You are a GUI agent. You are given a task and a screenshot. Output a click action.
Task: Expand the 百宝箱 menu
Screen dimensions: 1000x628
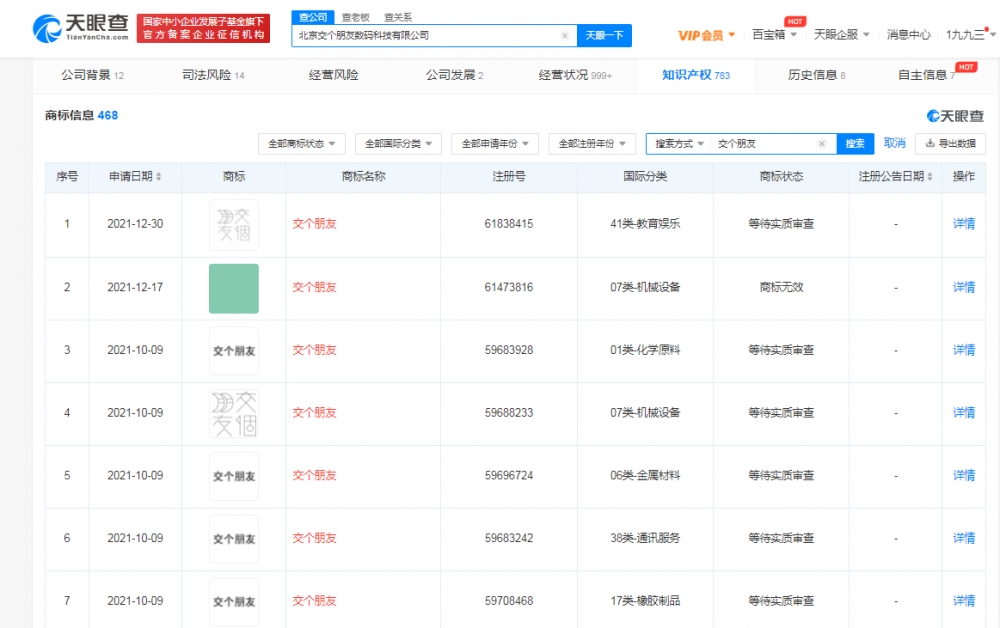[774, 34]
